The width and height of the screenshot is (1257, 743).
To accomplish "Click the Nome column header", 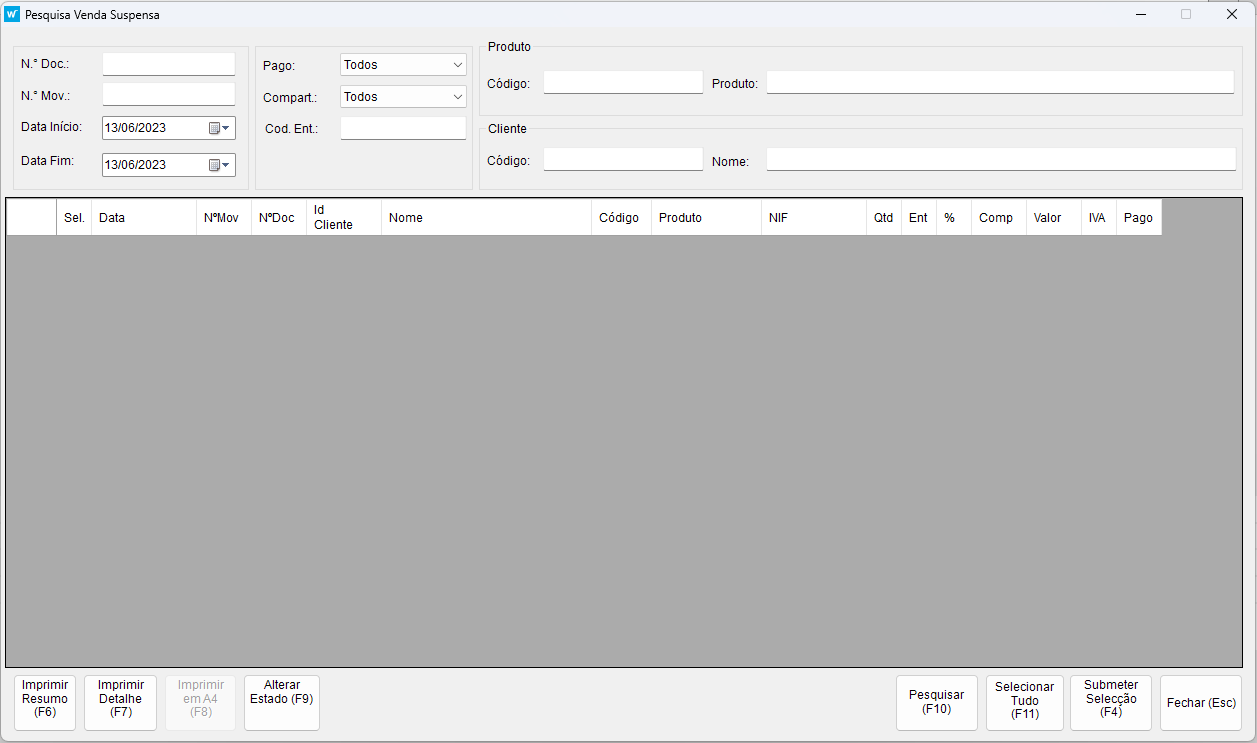I will (486, 218).
